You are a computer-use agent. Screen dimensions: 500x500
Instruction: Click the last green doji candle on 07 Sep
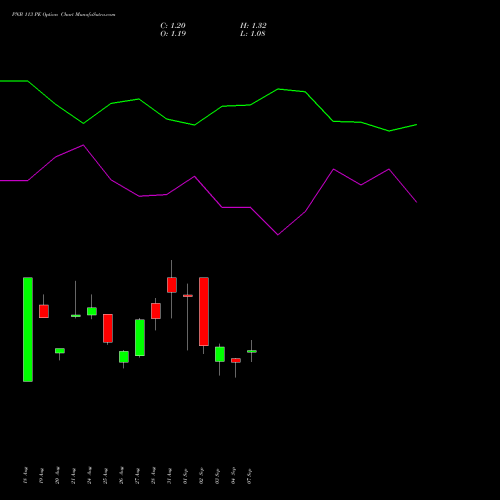(x=252, y=351)
